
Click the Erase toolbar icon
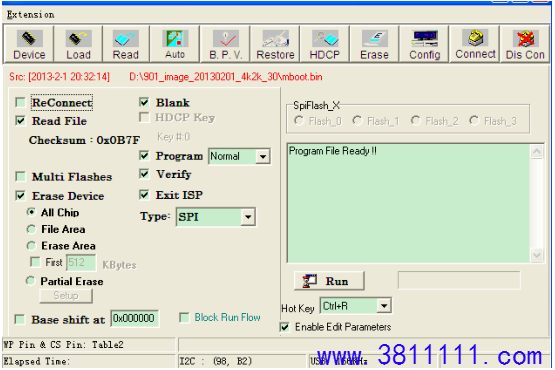(374, 44)
